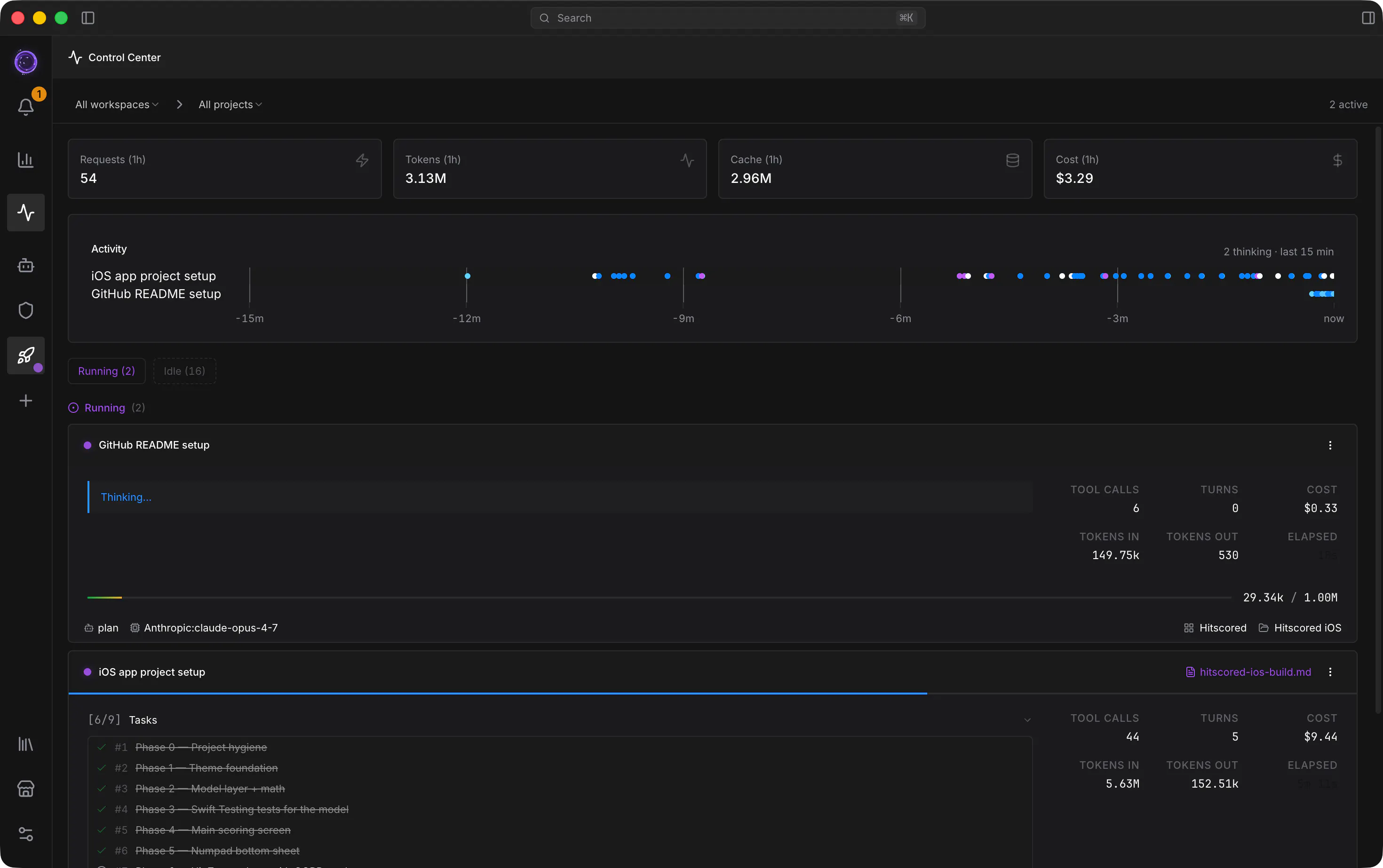
Task: Click the Hitscored workspace grid icon
Action: [1189, 628]
